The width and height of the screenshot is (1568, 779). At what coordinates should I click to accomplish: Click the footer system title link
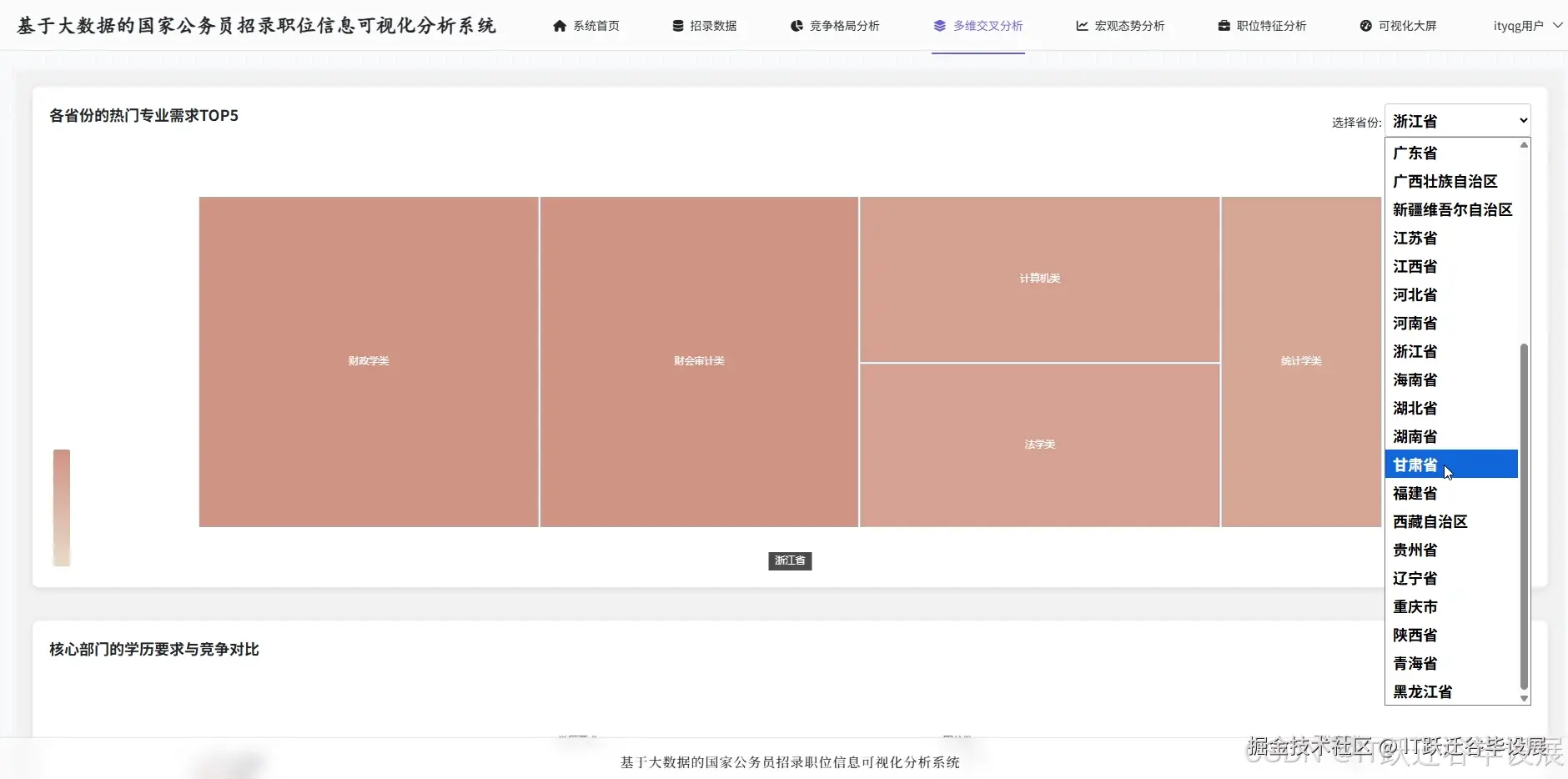[789, 761]
